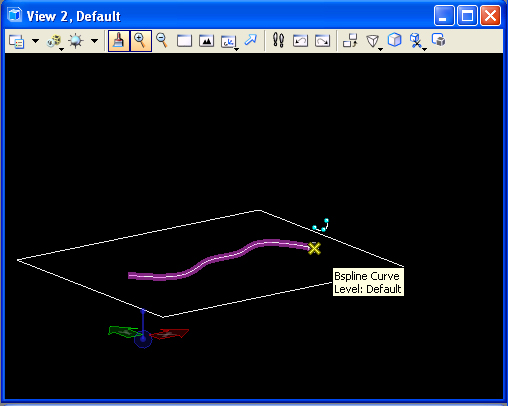508x406 pixels.
Task: Activate the Walk footprints tool
Action: point(278,40)
